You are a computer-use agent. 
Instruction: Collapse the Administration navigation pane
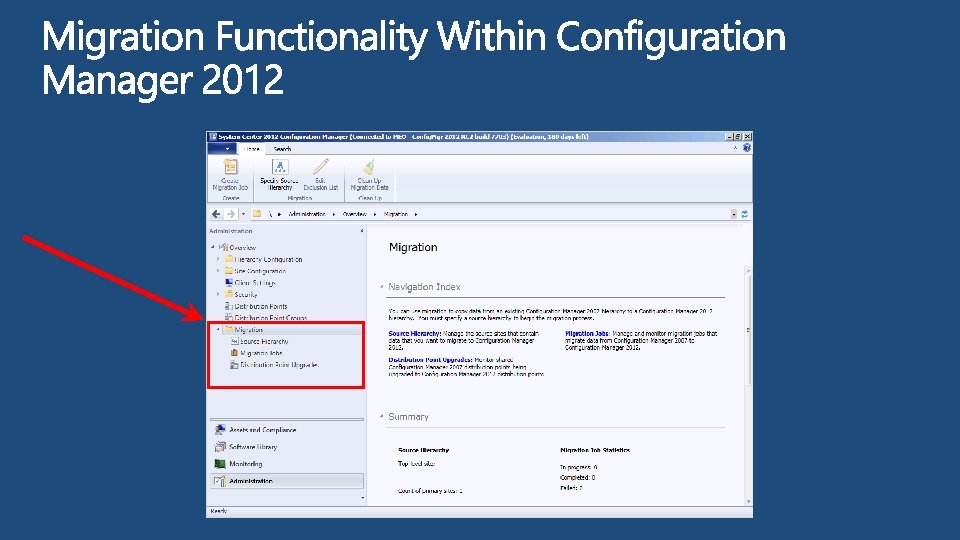[x=362, y=231]
